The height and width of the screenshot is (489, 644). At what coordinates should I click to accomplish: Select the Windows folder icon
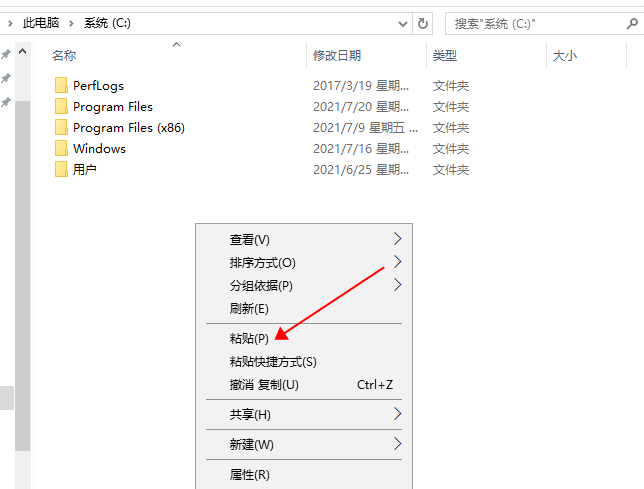tap(61, 149)
